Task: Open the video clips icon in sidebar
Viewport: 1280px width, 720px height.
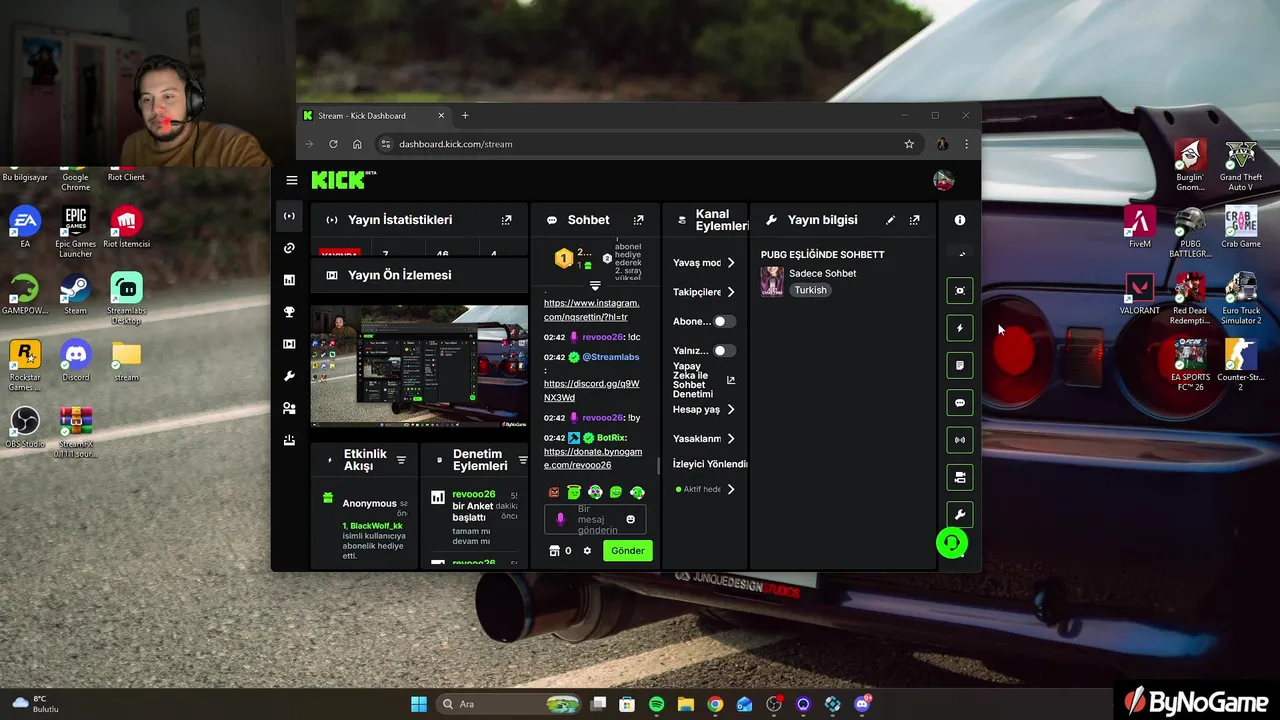Action: pos(289,344)
